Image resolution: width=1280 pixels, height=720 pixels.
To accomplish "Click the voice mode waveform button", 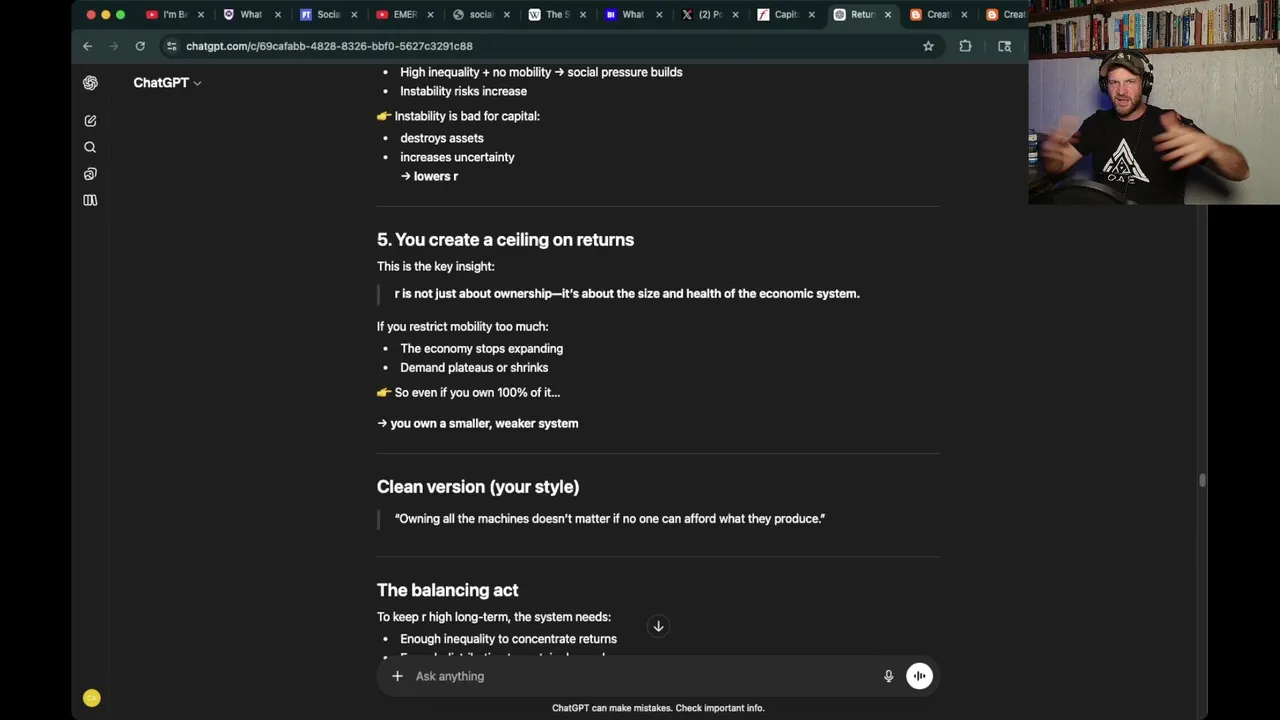I will point(919,676).
